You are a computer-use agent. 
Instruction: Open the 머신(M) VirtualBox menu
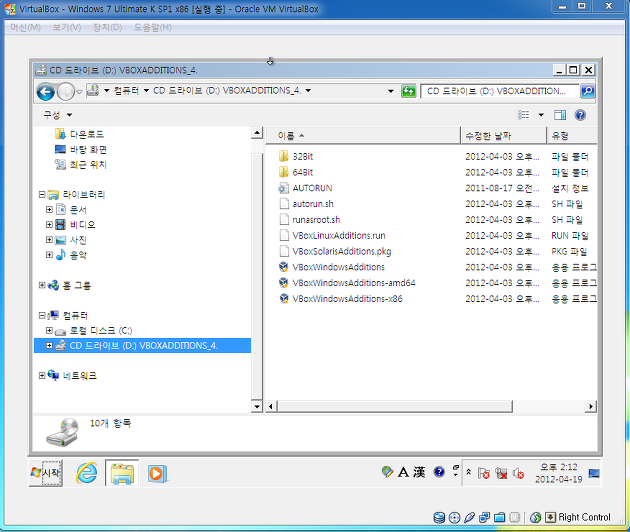[25, 27]
